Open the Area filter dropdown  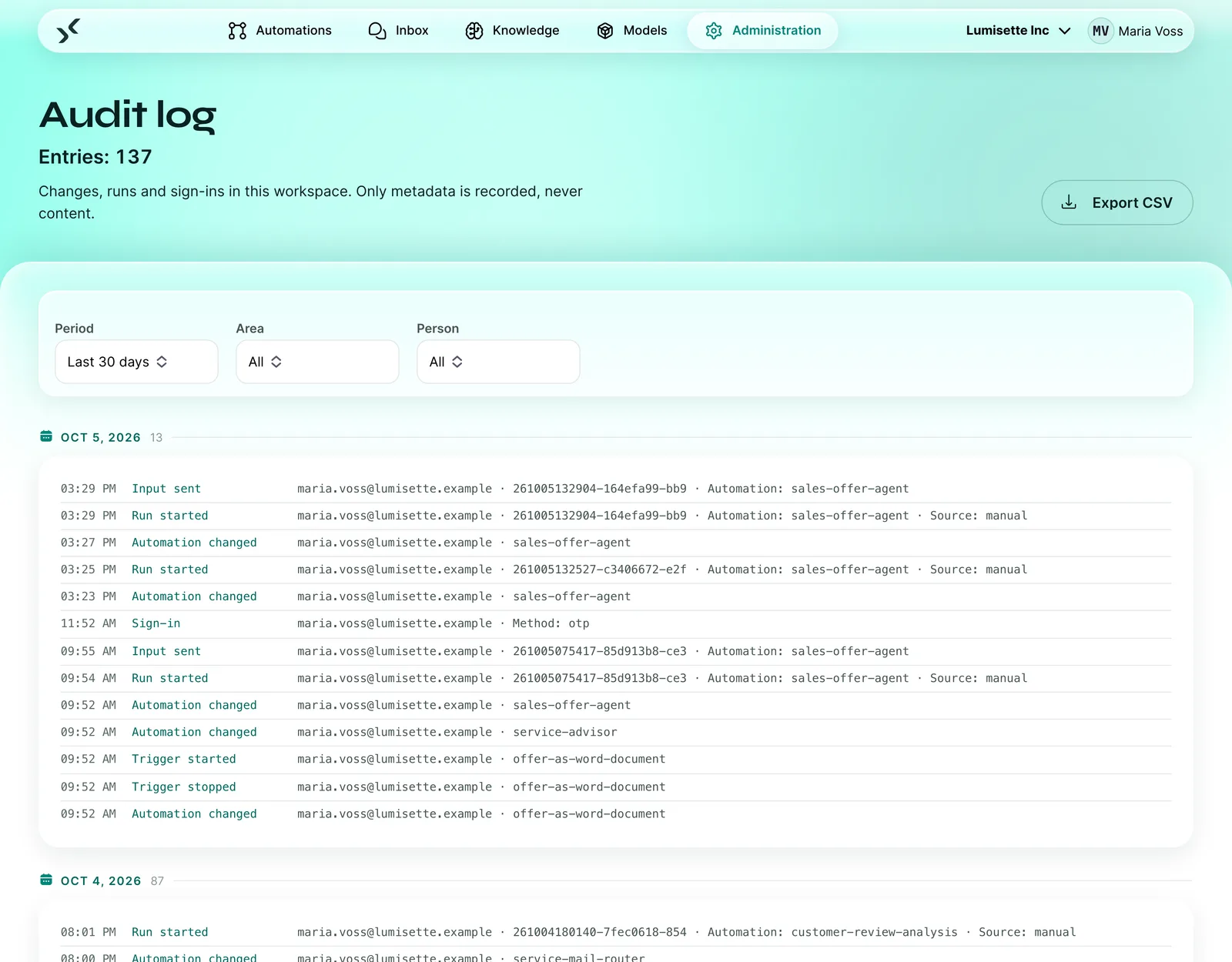pyautogui.click(x=317, y=362)
